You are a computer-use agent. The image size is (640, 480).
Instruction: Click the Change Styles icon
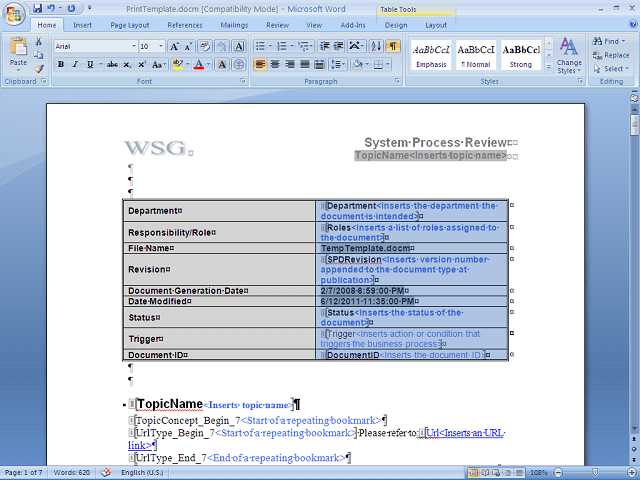569,47
